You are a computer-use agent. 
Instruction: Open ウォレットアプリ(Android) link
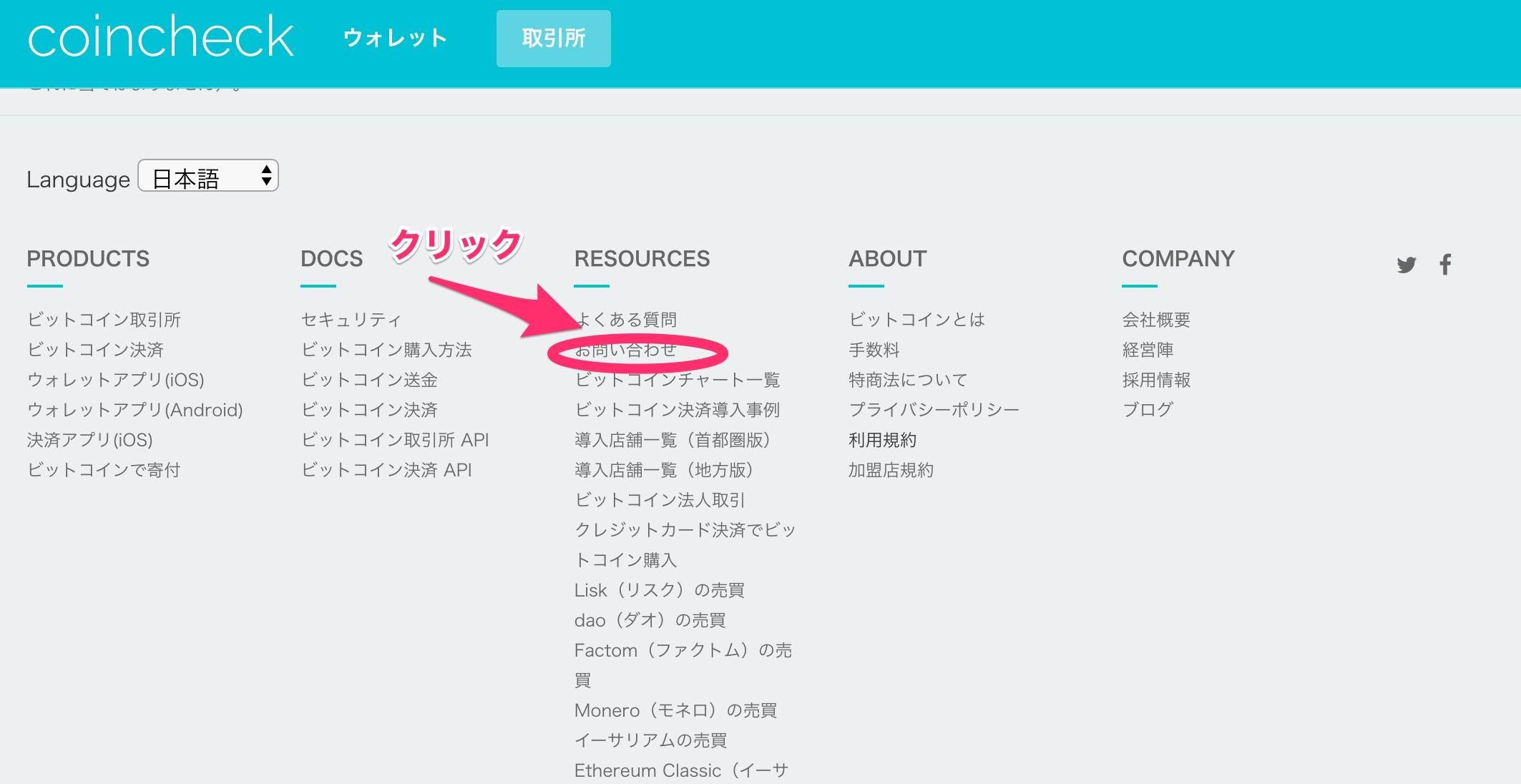(x=135, y=410)
